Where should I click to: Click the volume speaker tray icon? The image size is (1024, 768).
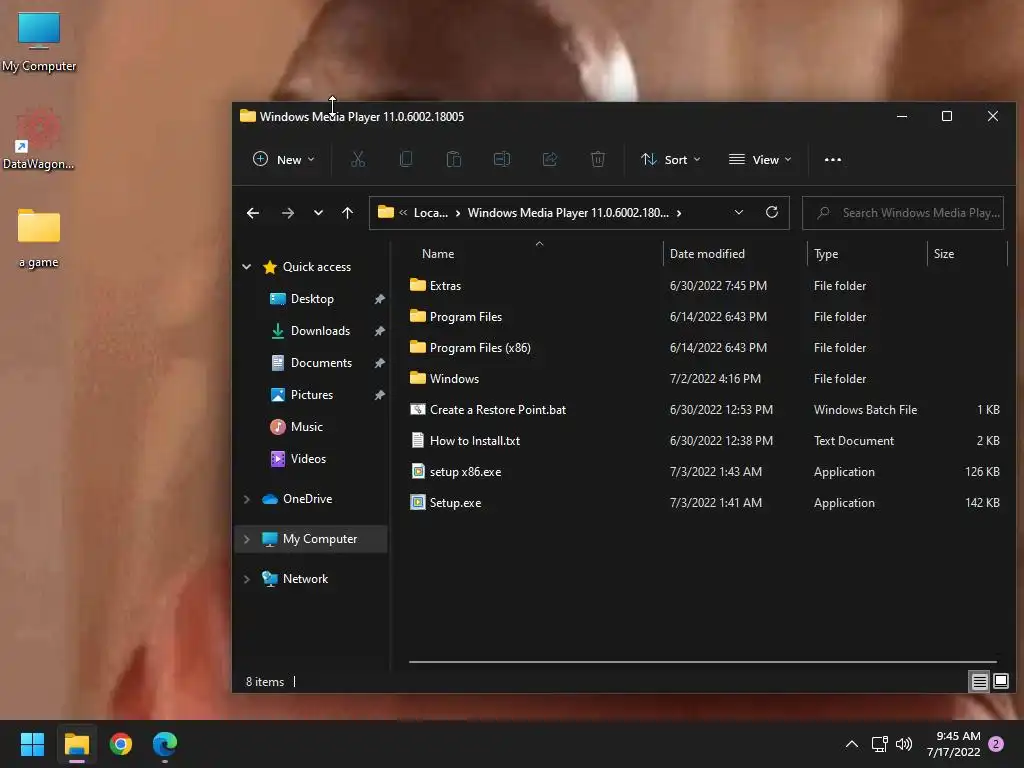click(x=904, y=744)
